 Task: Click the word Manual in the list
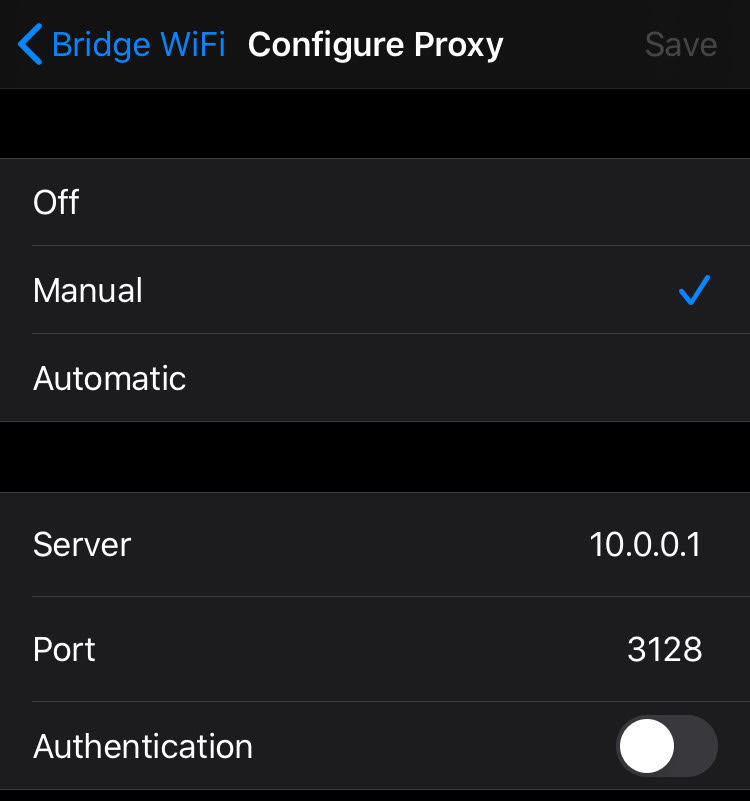point(88,291)
